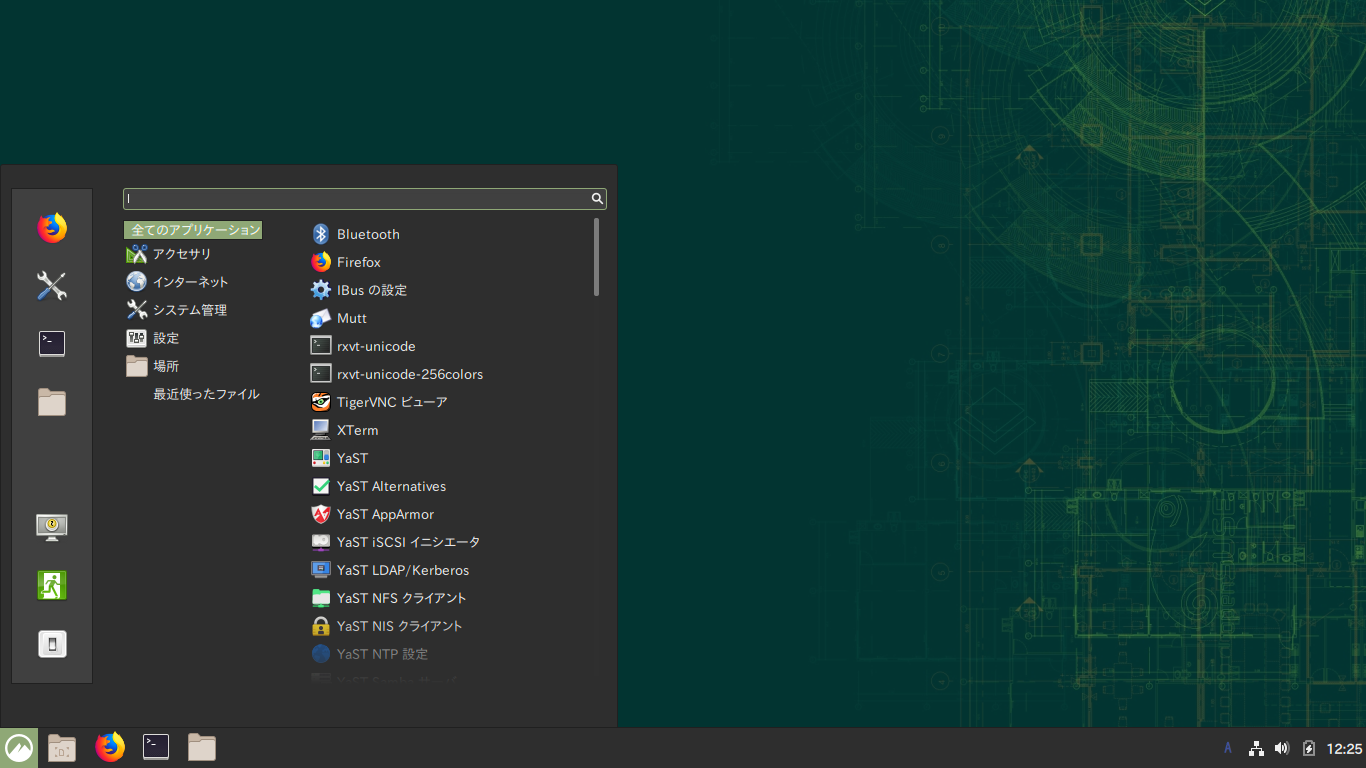
Task: Launch the terminal from the favorites sidebar
Action: (x=52, y=344)
